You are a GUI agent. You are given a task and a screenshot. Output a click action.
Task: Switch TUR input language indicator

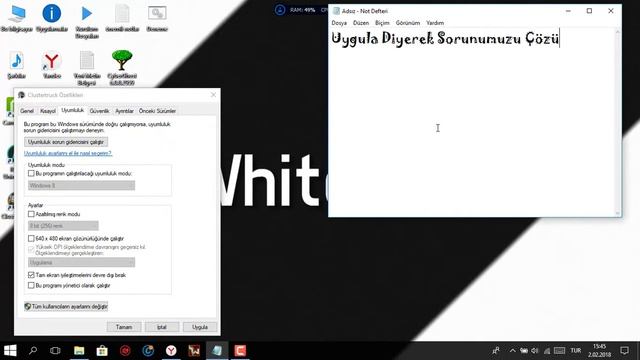click(x=576, y=351)
